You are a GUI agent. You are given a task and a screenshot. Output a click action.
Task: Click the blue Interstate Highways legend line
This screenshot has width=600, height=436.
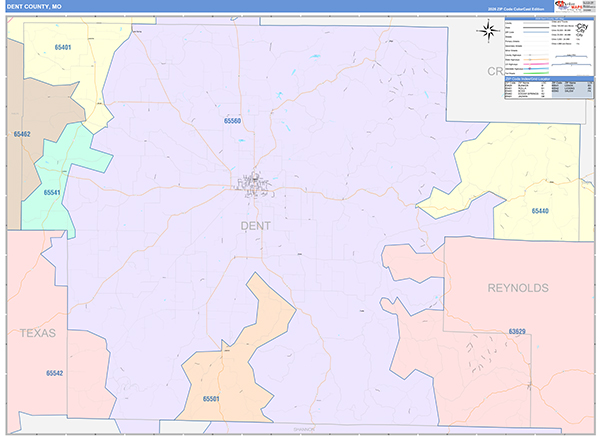[x=536, y=69]
